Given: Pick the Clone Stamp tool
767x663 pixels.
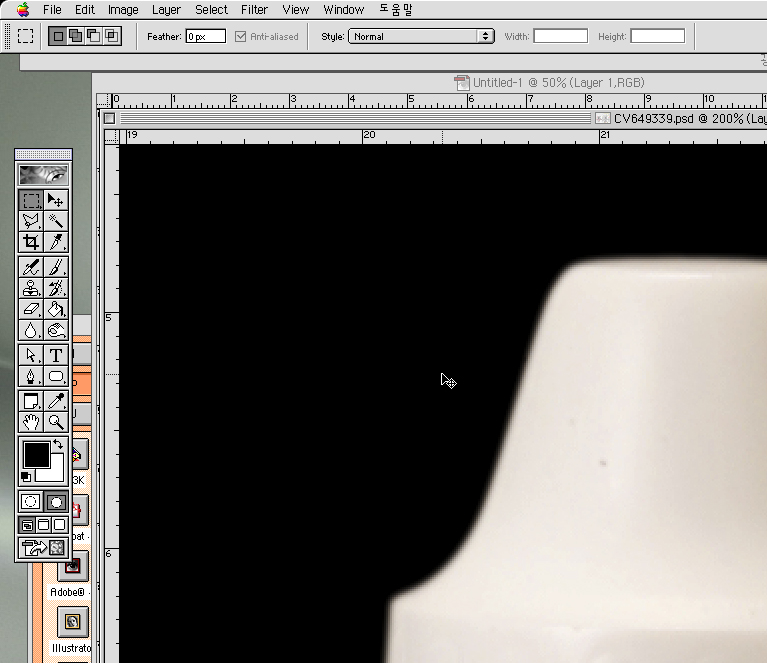Looking at the screenshot, I should click(31, 288).
